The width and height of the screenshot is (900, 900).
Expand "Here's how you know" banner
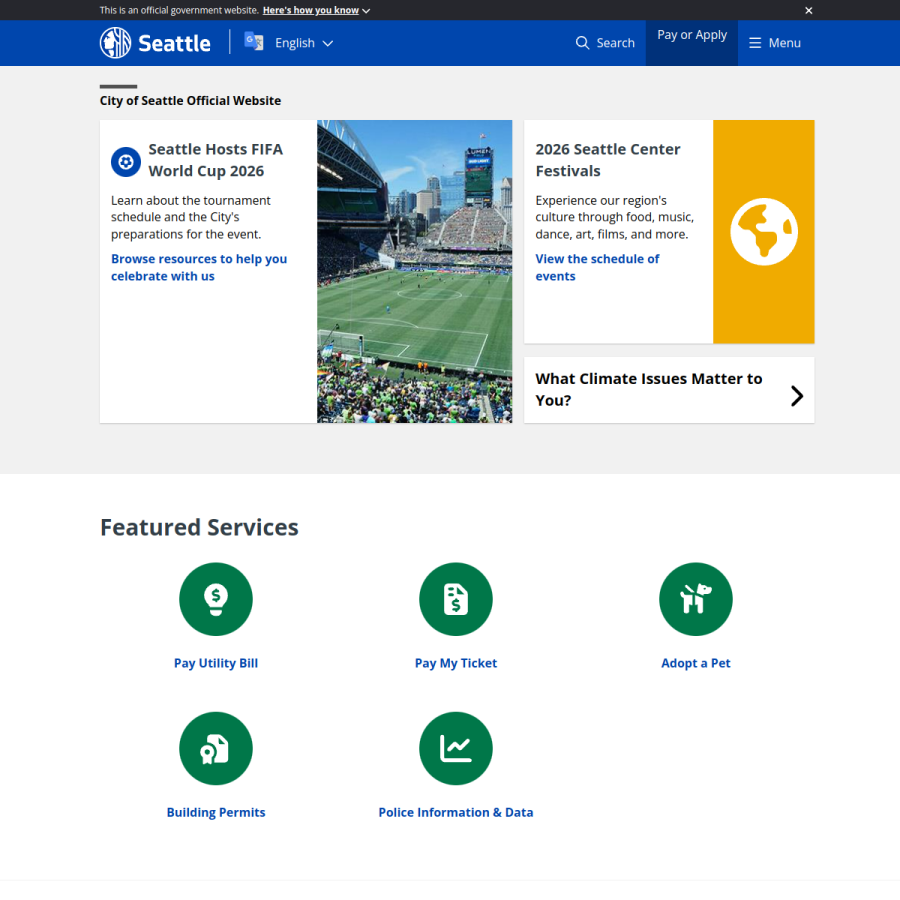[316, 10]
